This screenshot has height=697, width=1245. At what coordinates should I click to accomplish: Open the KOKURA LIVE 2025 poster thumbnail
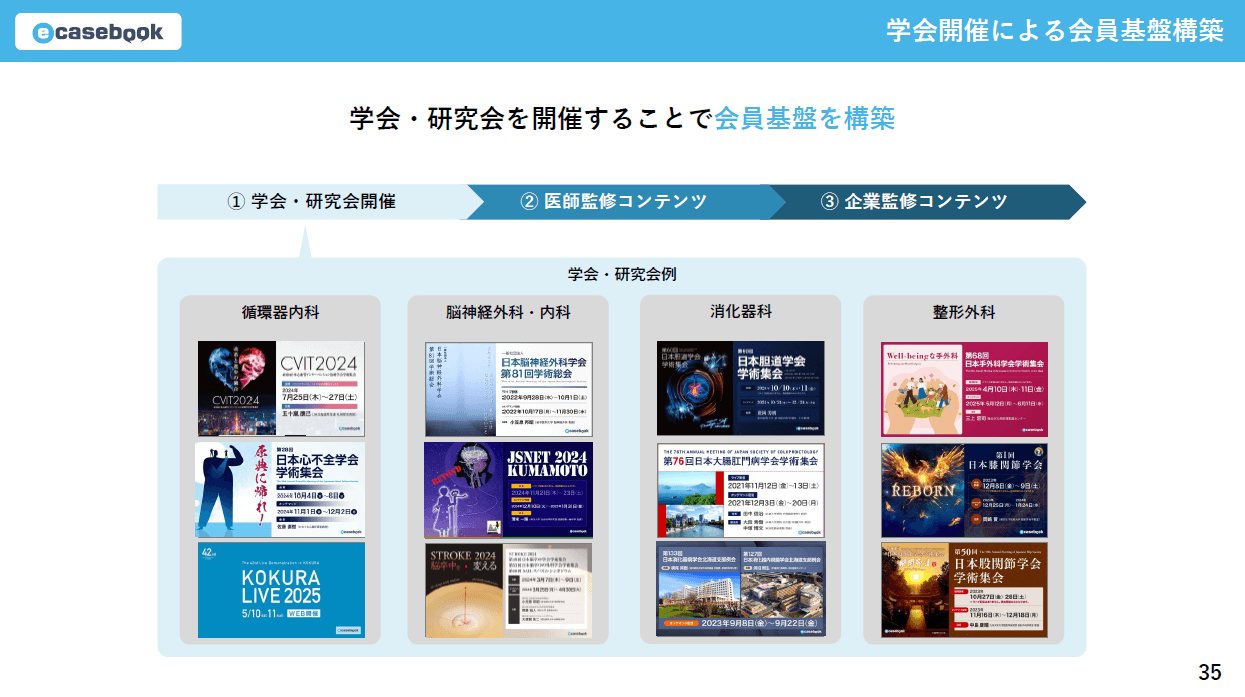[x=279, y=590]
